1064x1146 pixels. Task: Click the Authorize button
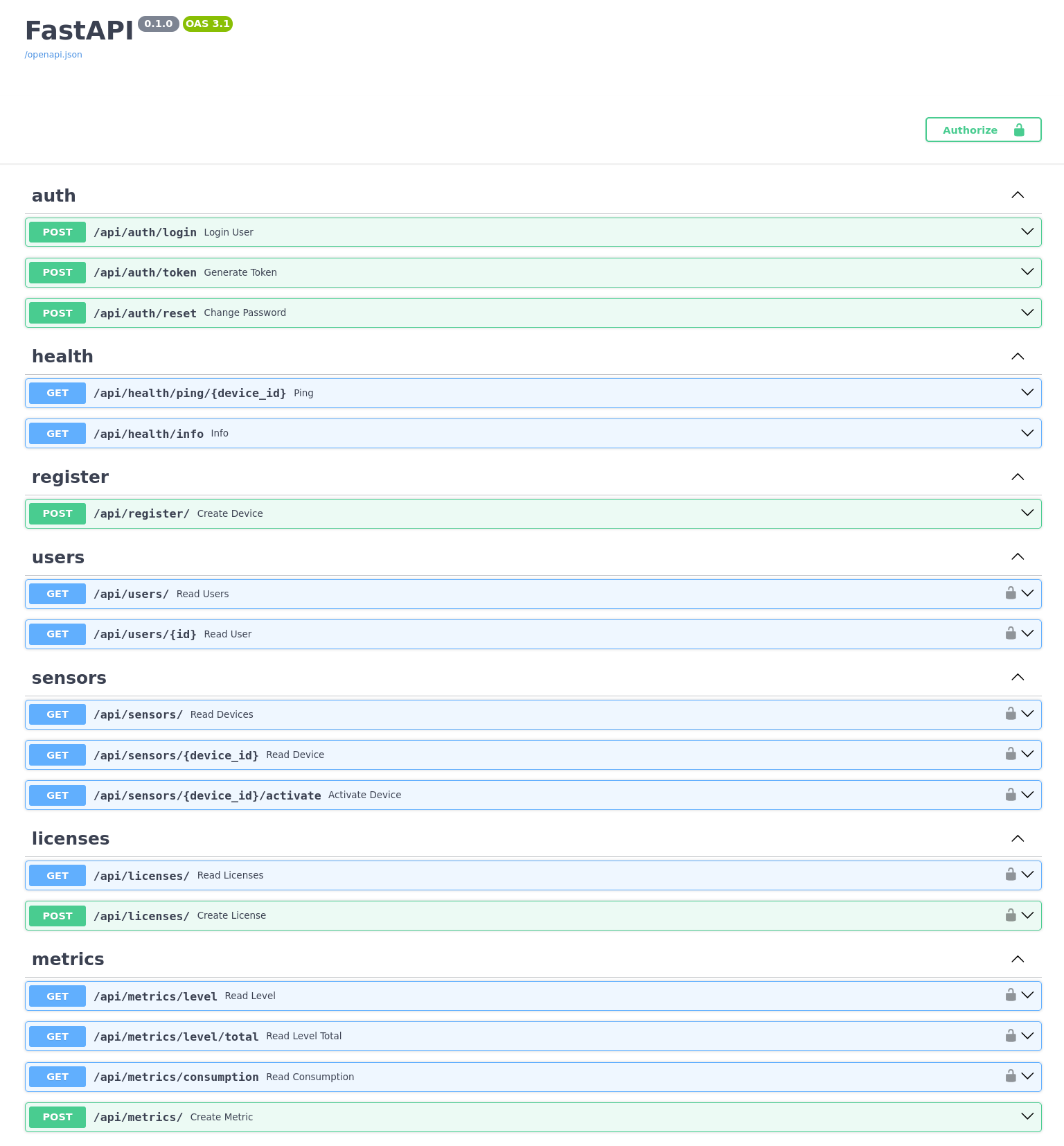click(x=983, y=130)
